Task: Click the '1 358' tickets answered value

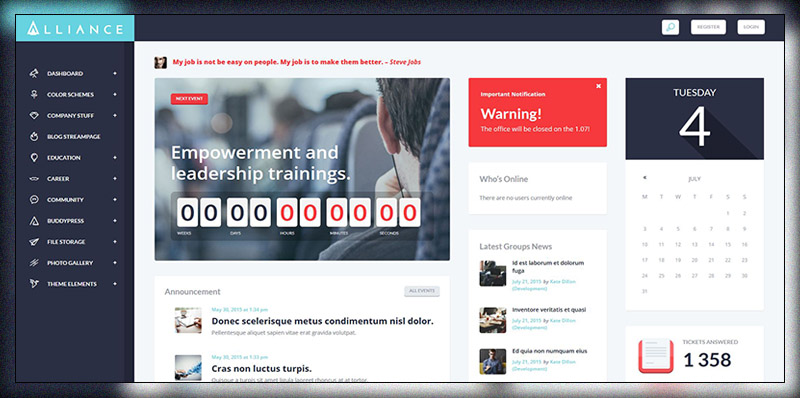Action: coord(707,360)
